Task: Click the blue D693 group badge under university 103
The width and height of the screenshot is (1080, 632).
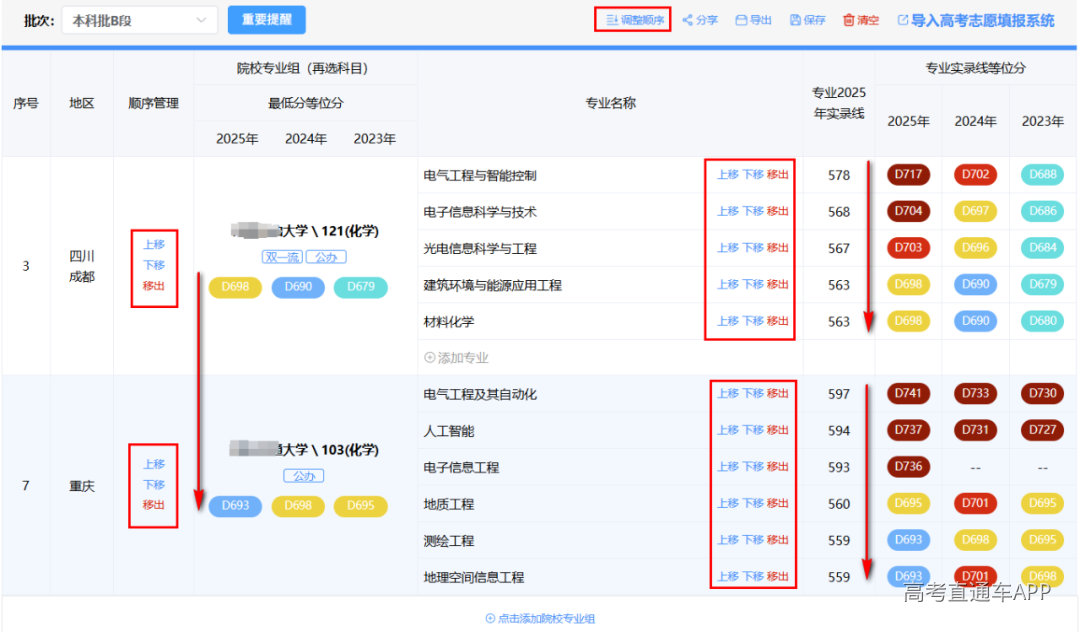Action: (x=235, y=506)
